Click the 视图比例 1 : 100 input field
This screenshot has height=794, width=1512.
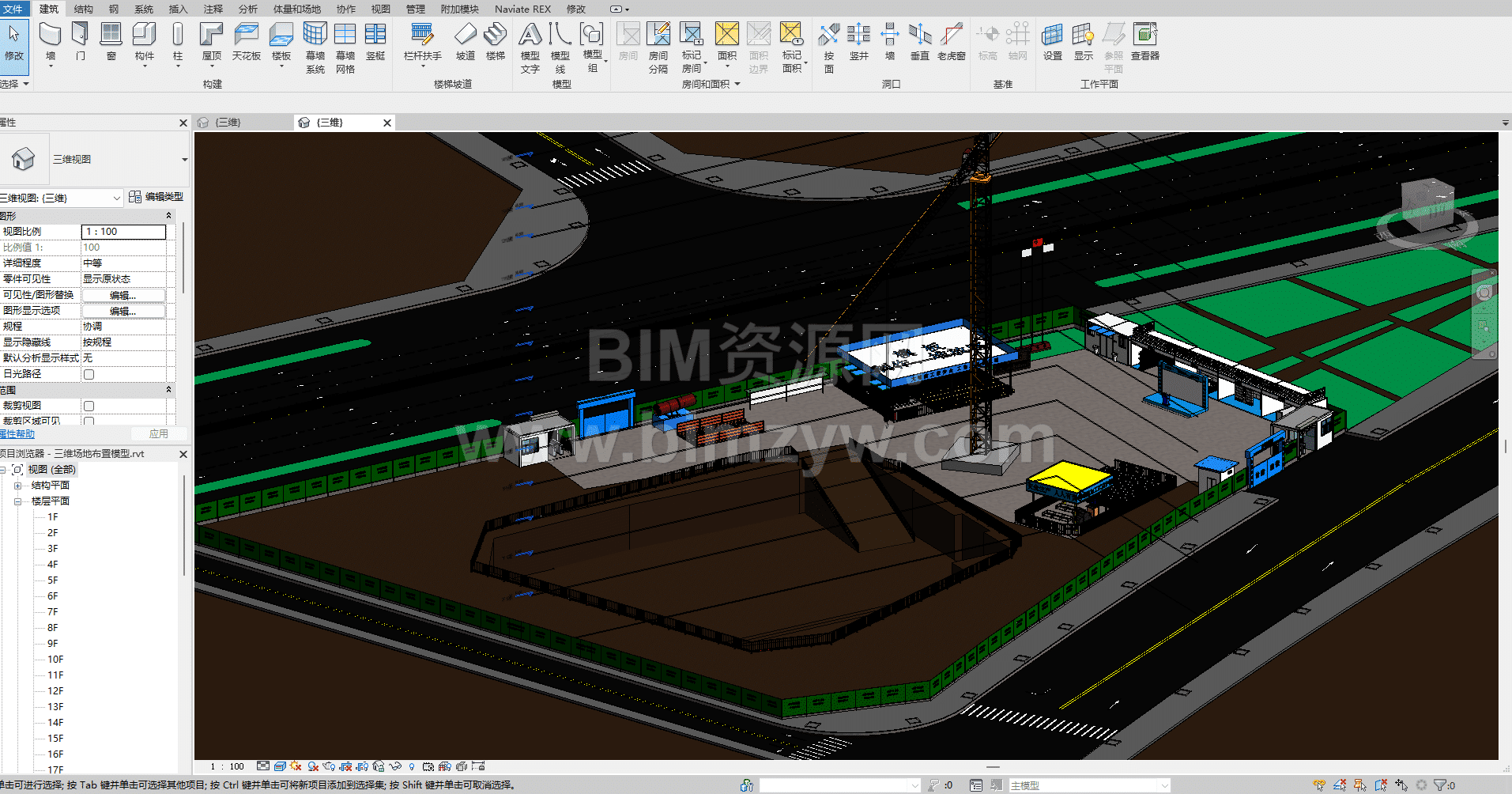coord(123,232)
